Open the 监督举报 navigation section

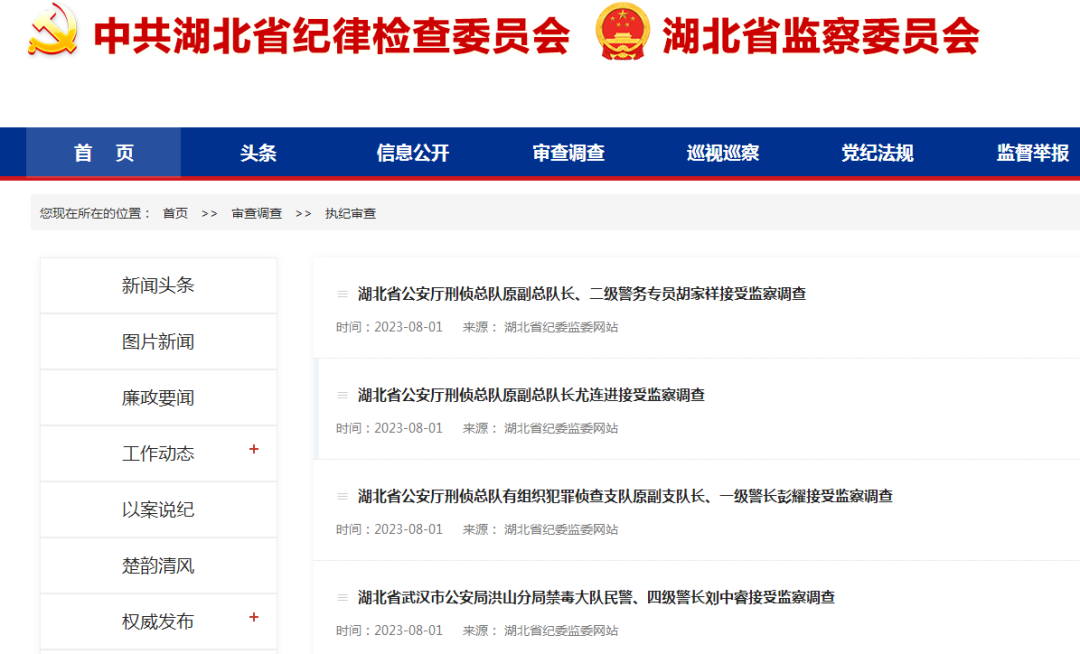click(x=1030, y=152)
